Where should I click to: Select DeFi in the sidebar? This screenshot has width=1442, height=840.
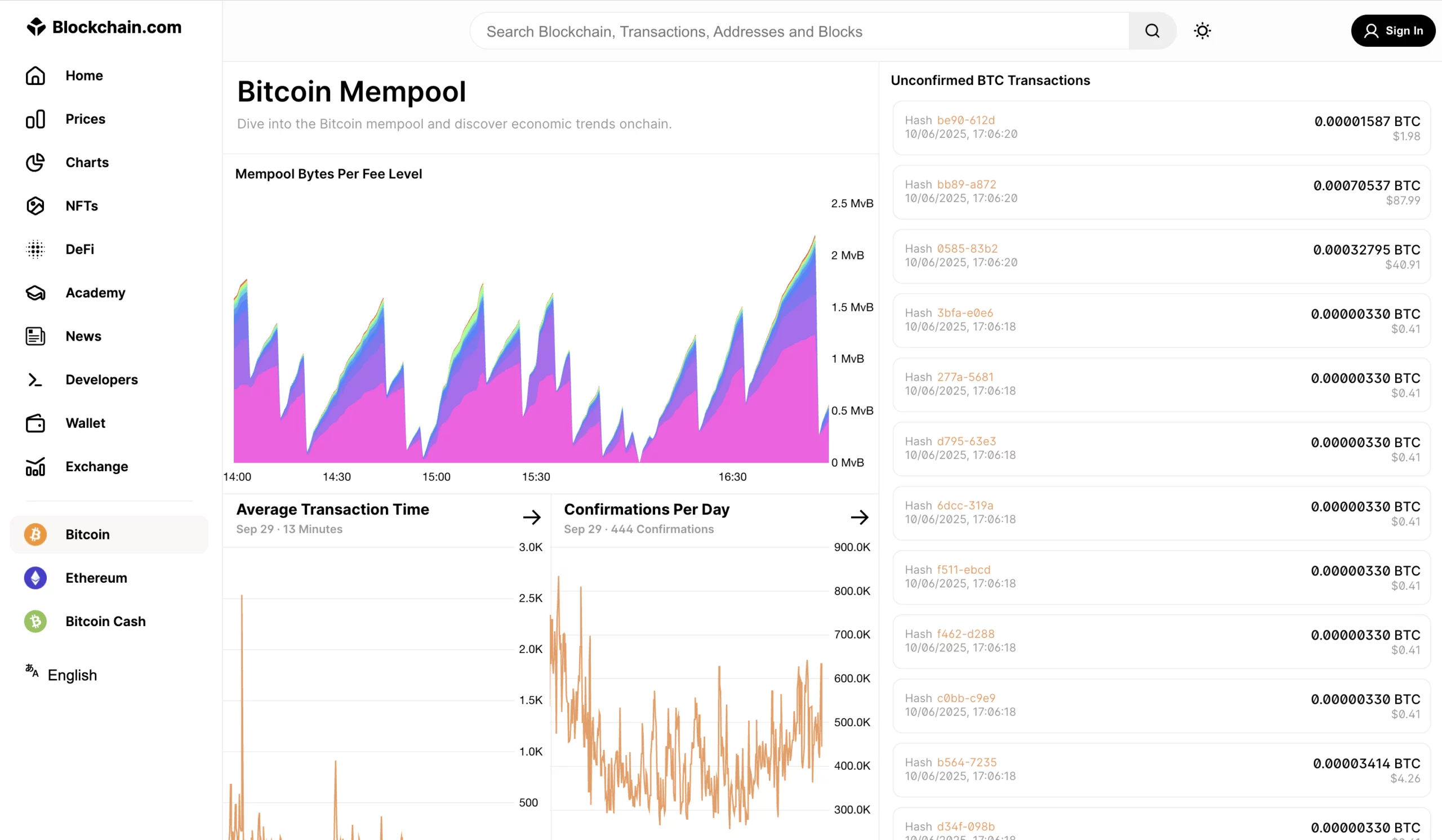pos(79,249)
